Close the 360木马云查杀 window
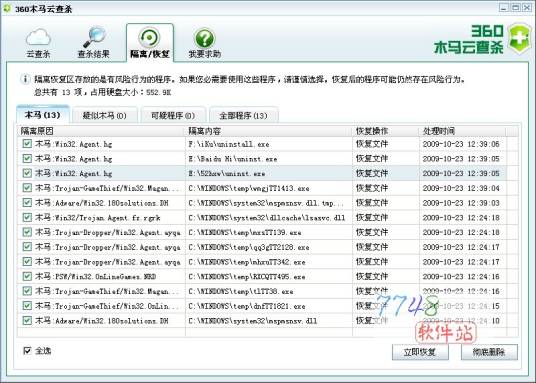This screenshot has width=536, height=383. 527,8
